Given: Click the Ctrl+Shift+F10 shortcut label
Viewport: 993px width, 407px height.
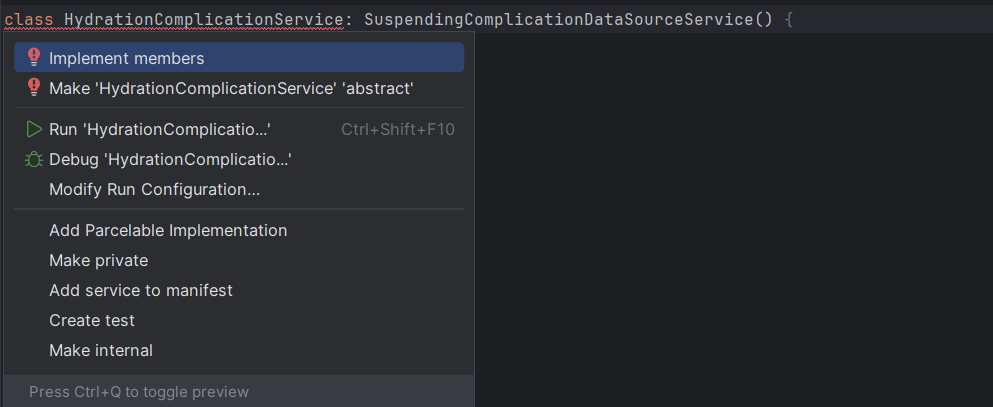Looking at the screenshot, I should [x=398, y=130].
